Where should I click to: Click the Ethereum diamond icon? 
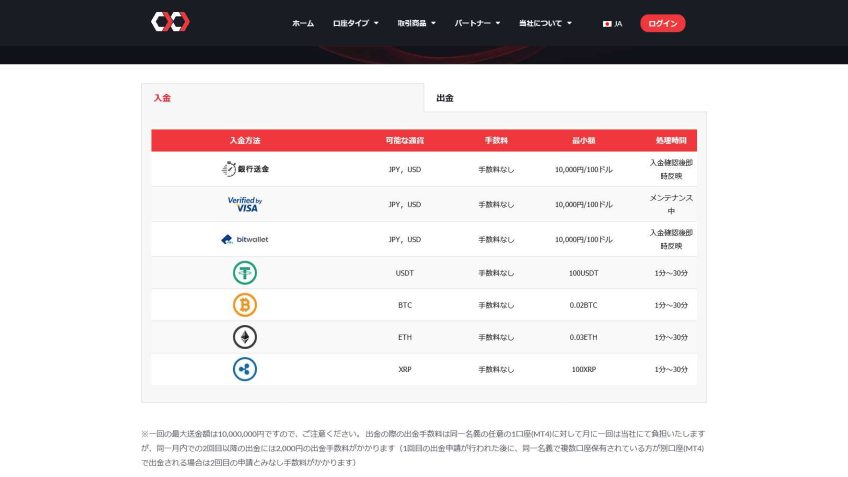(x=245, y=337)
